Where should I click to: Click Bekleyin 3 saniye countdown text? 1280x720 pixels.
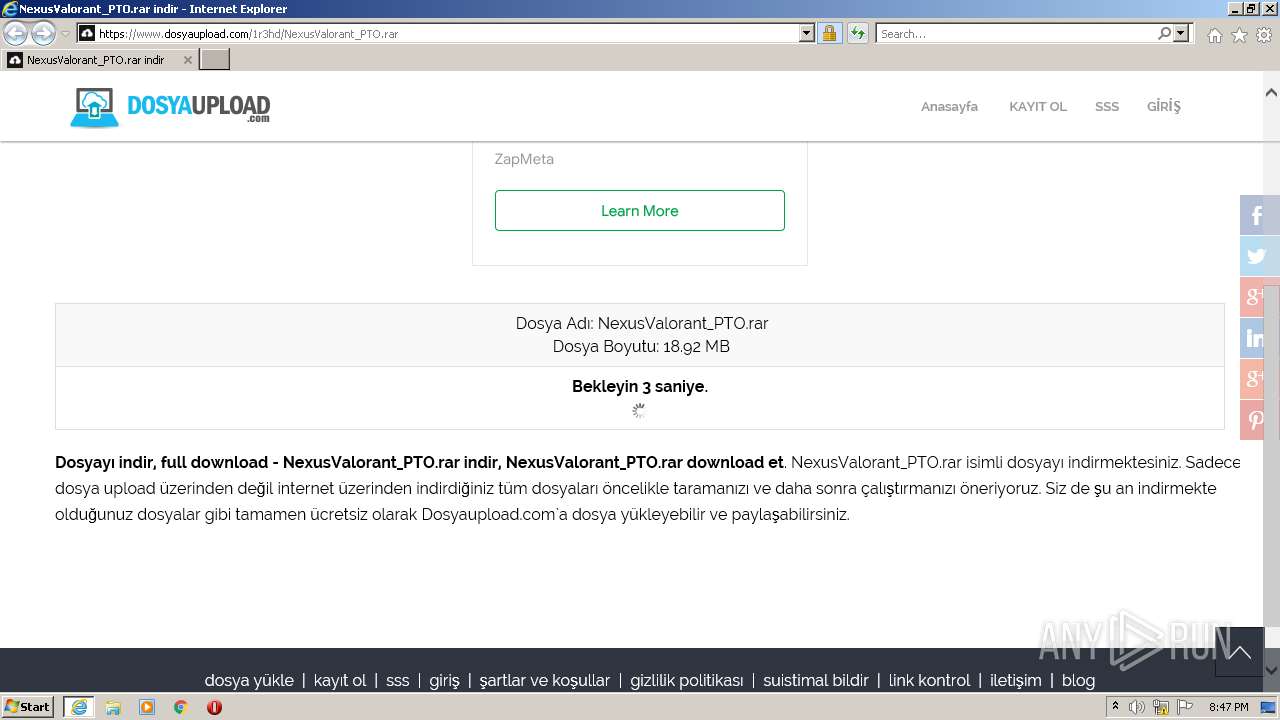[x=640, y=387]
